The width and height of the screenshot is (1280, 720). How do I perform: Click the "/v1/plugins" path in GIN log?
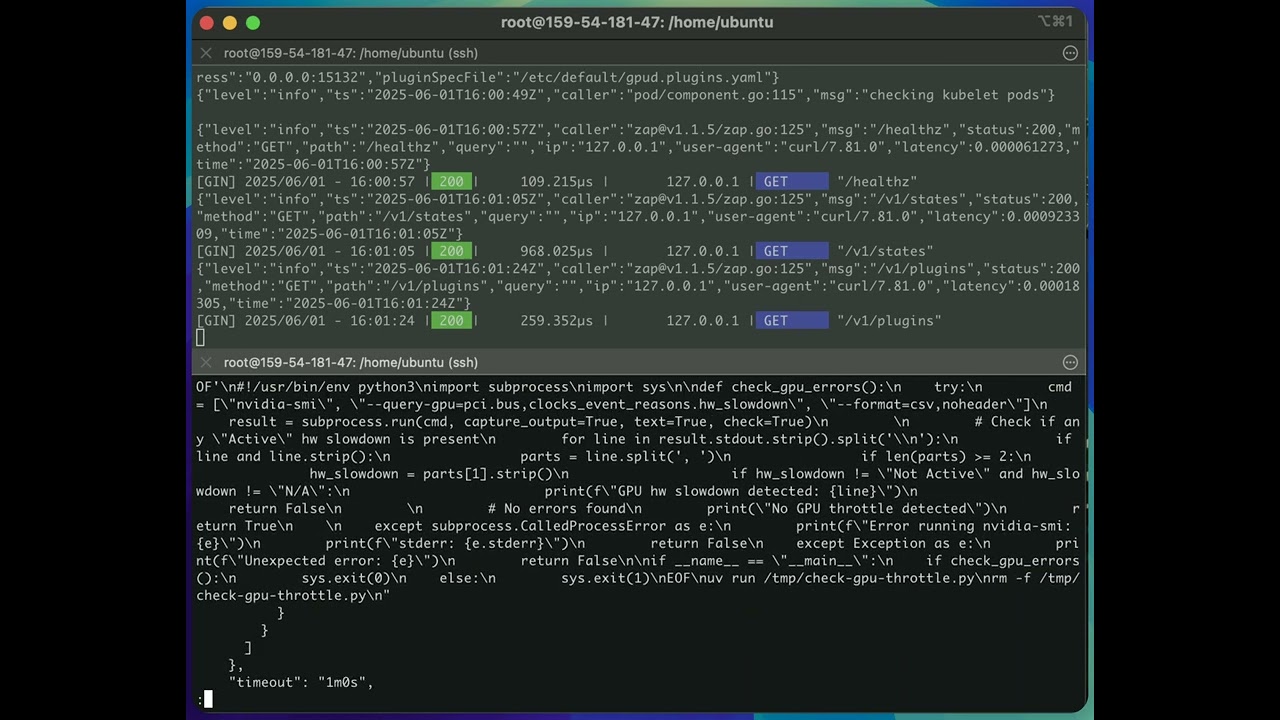pyautogui.click(x=889, y=321)
